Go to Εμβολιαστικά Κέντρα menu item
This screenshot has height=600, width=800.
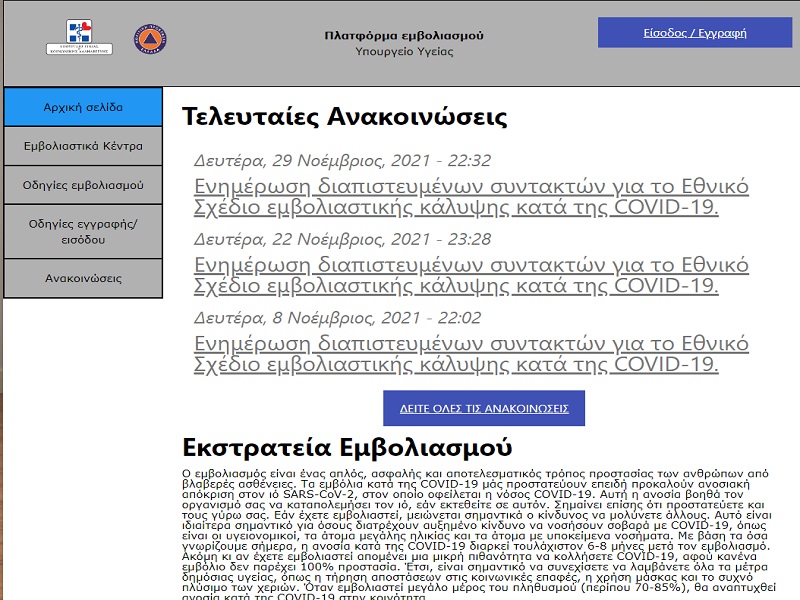tap(83, 146)
